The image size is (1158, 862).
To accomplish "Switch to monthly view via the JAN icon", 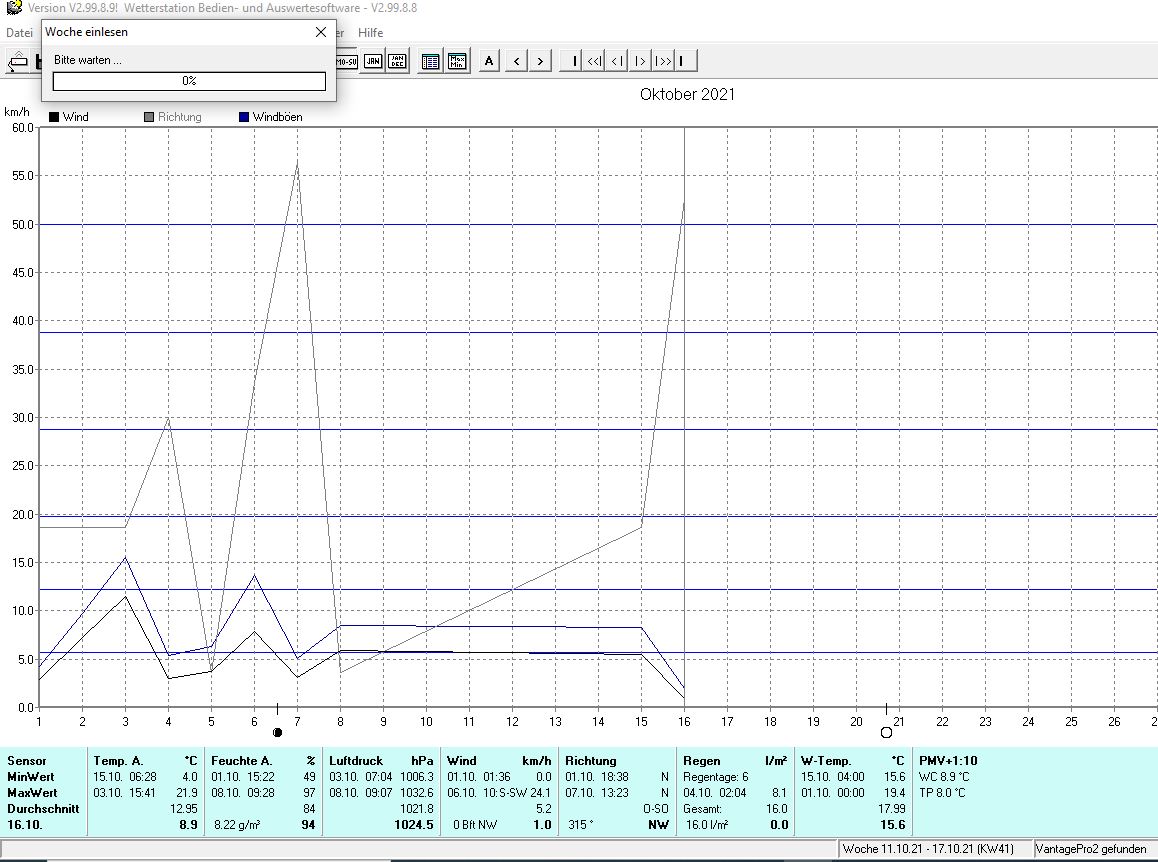I will coord(373,60).
